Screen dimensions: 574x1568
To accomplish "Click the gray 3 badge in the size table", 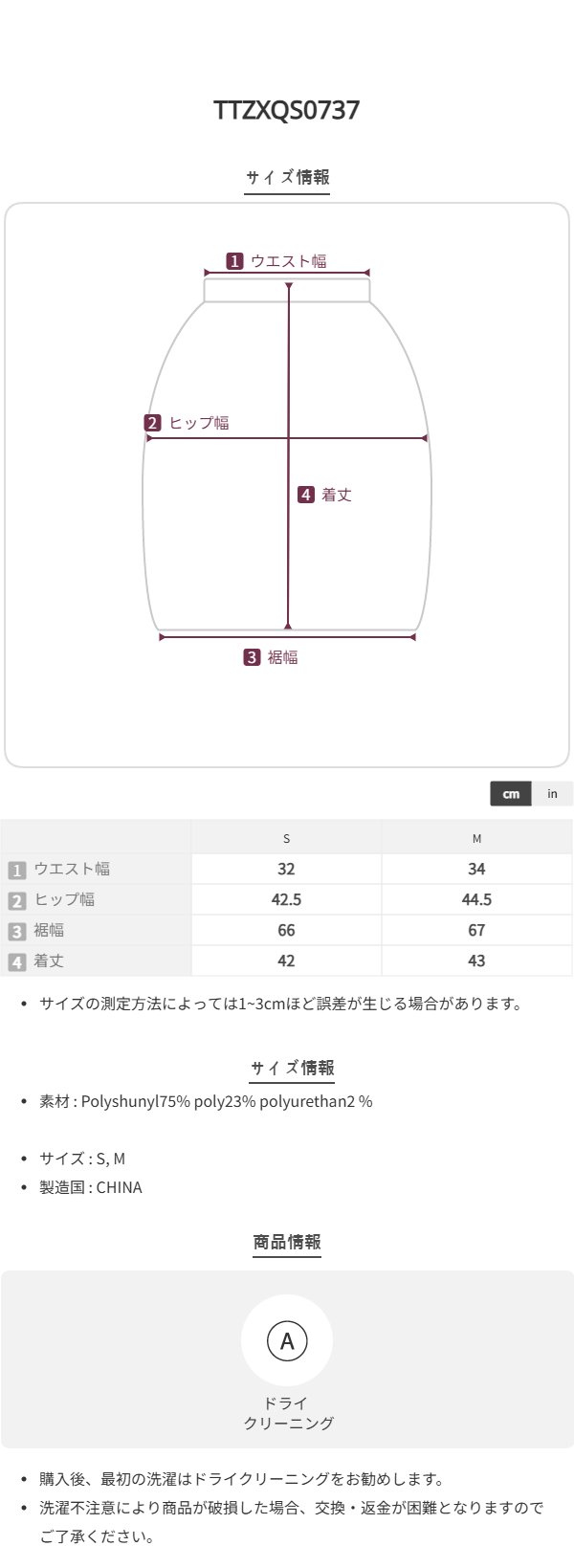I will [16, 931].
